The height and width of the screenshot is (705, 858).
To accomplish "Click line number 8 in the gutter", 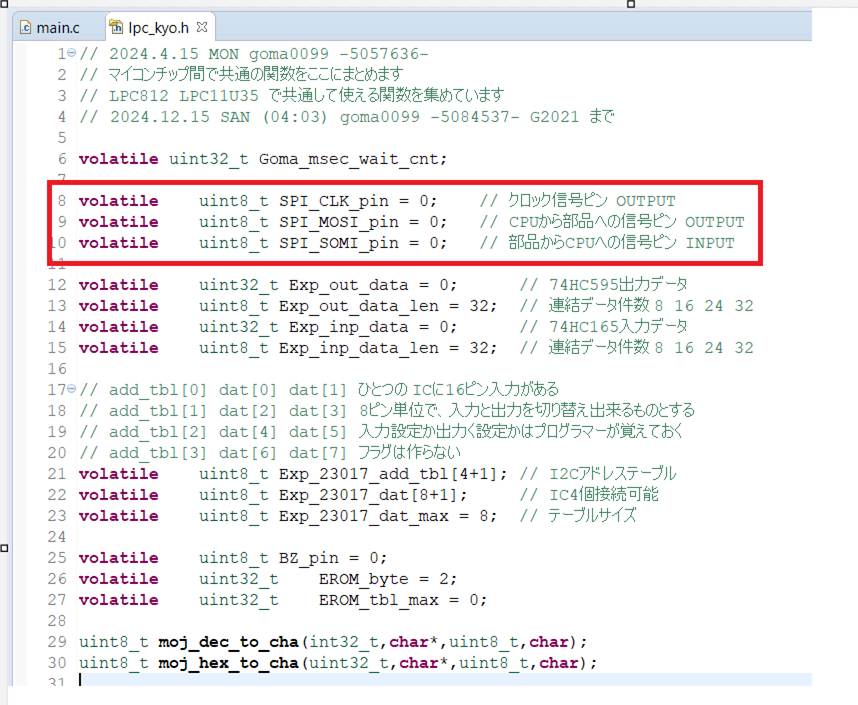I will point(61,200).
